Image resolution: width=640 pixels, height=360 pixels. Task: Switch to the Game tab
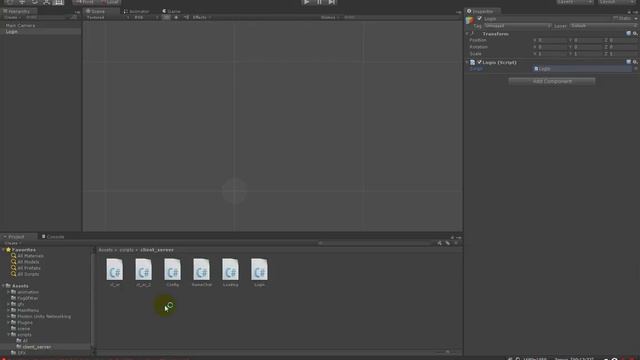click(x=171, y=11)
